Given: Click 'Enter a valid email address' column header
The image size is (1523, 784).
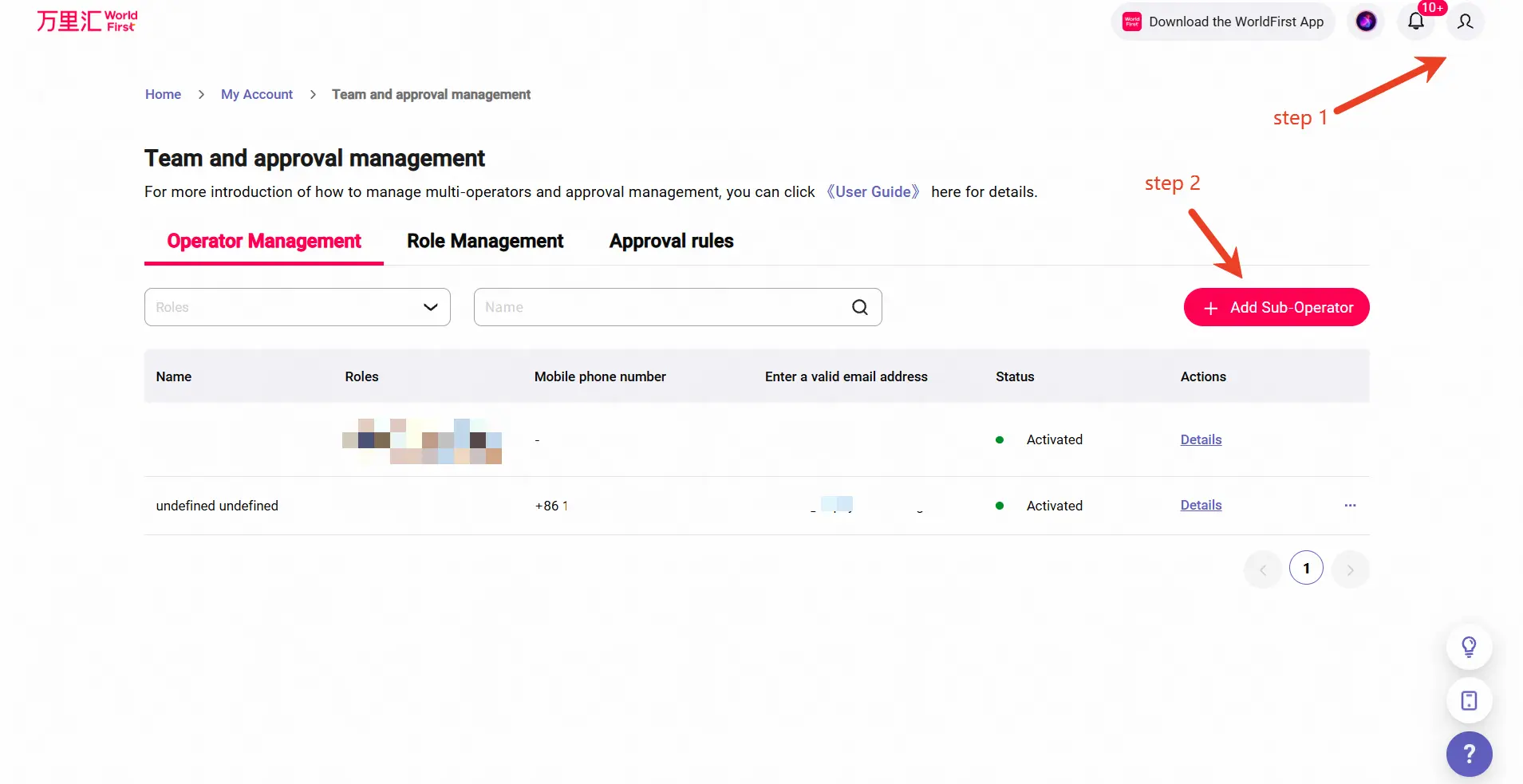Looking at the screenshot, I should point(846,376).
